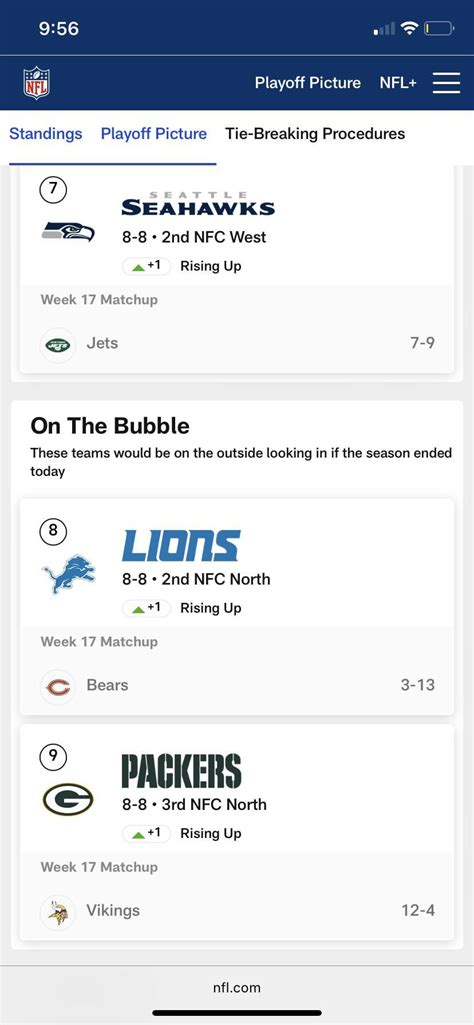Open the hamburger menu
Screen dimensions: 474x1025
click(x=447, y=83)
